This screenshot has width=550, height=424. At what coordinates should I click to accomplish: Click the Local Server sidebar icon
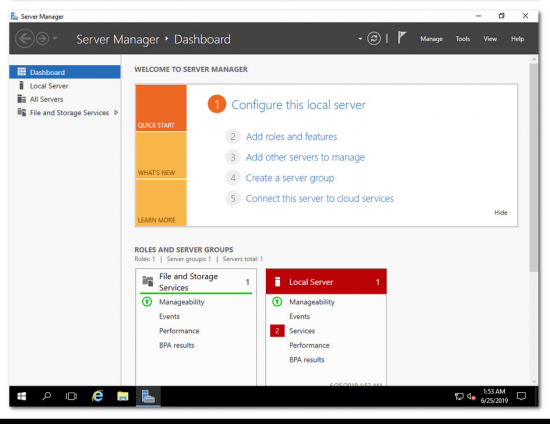[x=21, y=85]
